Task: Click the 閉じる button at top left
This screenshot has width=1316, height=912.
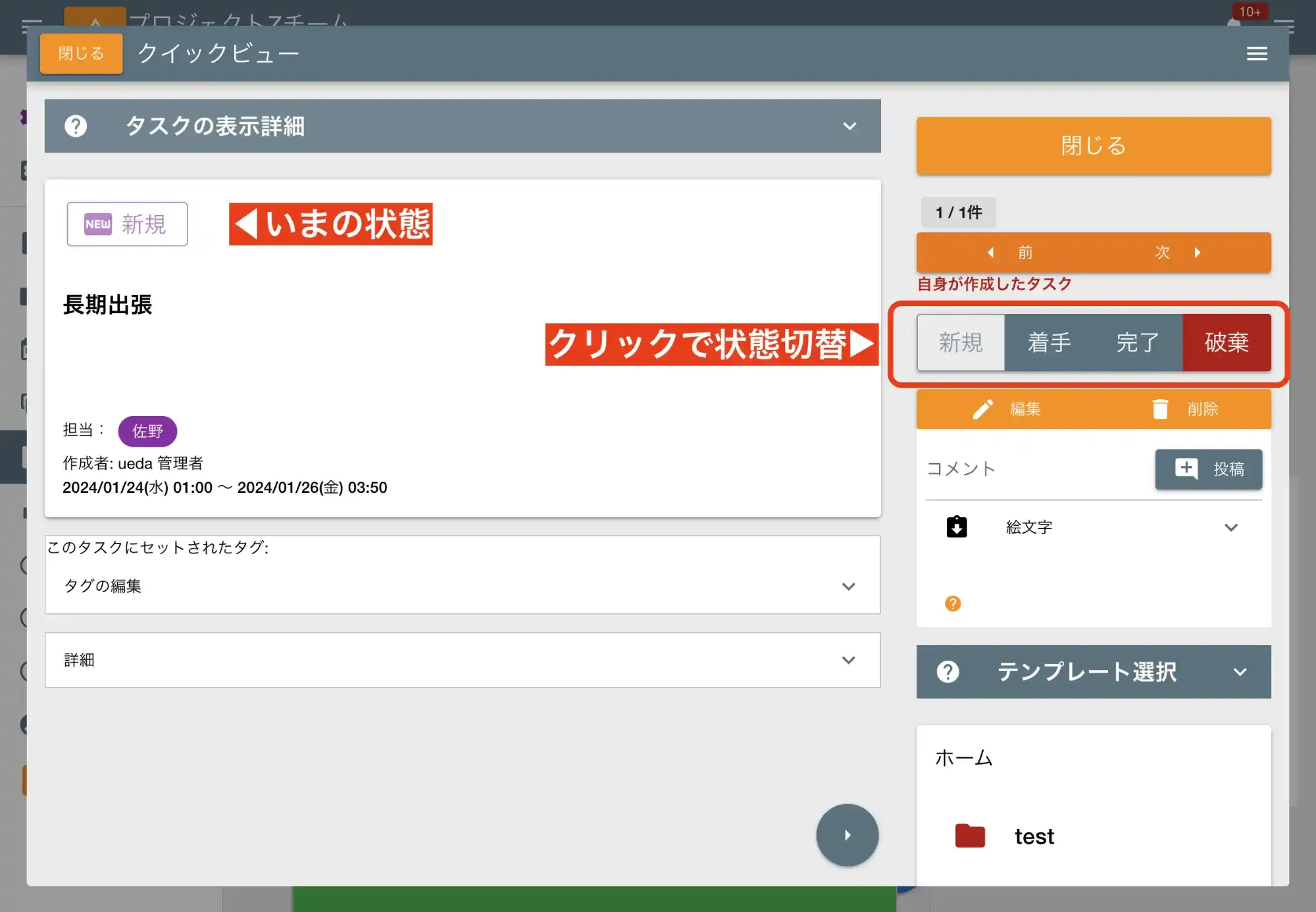Action: tap(80, 53)
